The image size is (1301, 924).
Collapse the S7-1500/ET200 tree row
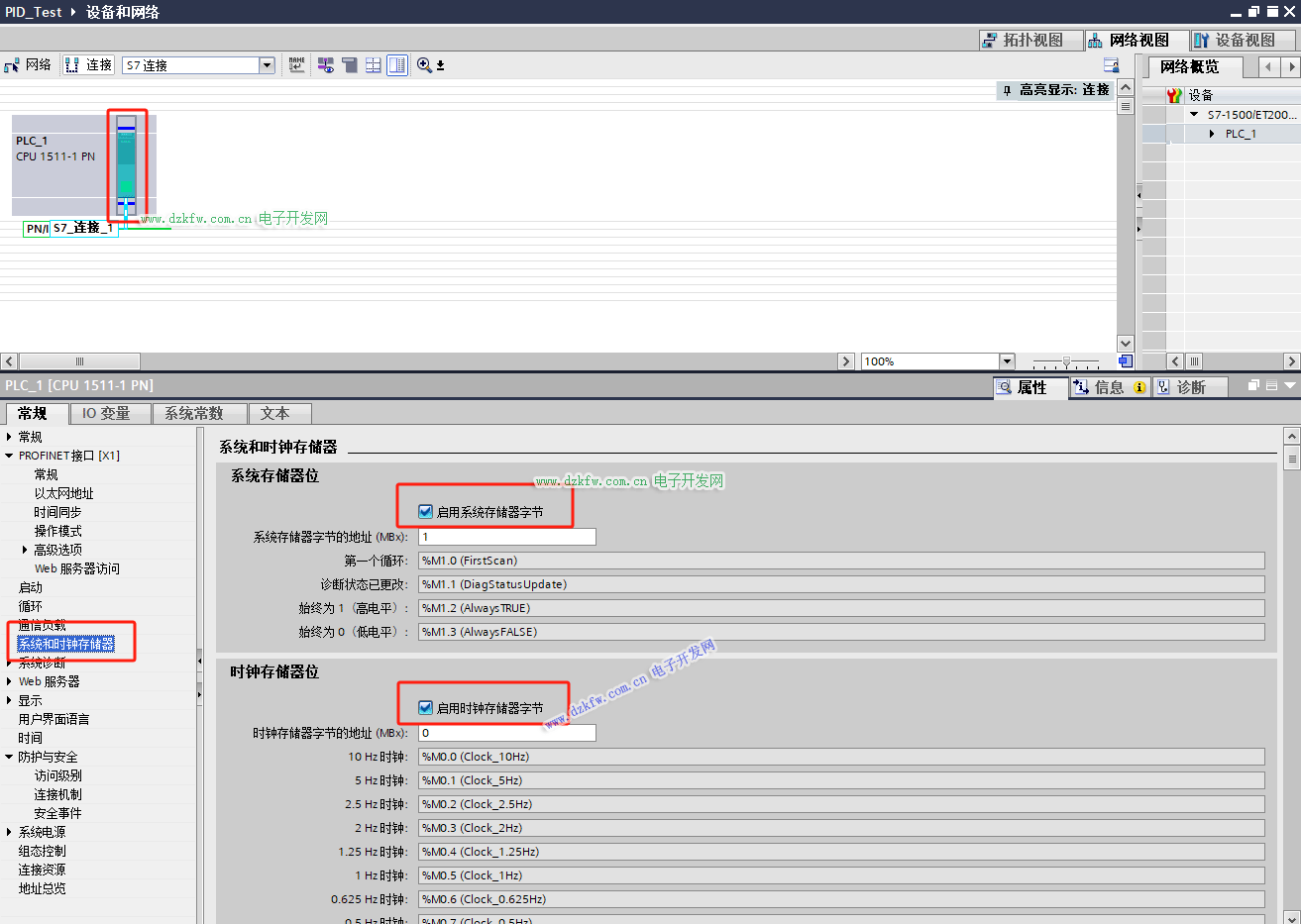click(1194, 115)
